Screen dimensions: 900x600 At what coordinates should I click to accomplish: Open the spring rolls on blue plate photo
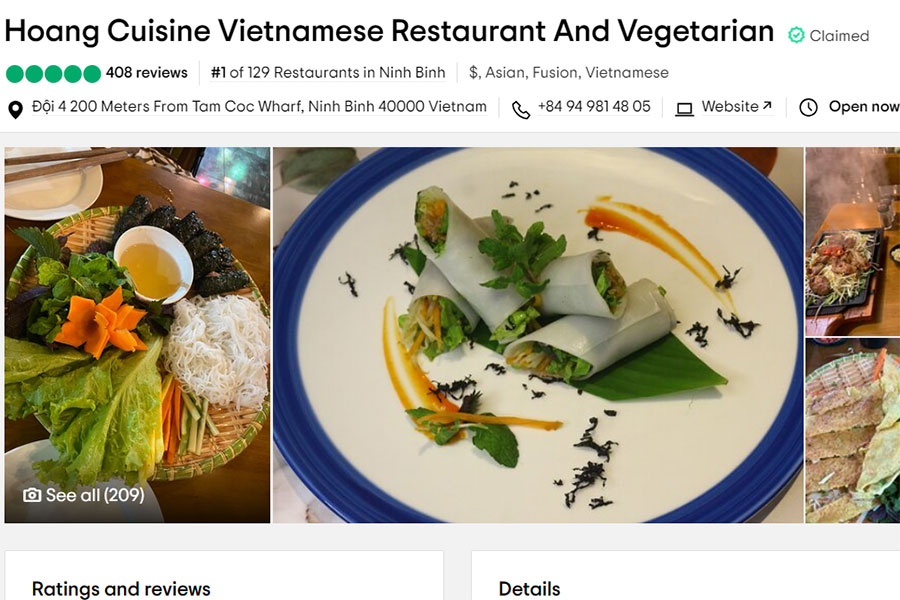[538, 335]
